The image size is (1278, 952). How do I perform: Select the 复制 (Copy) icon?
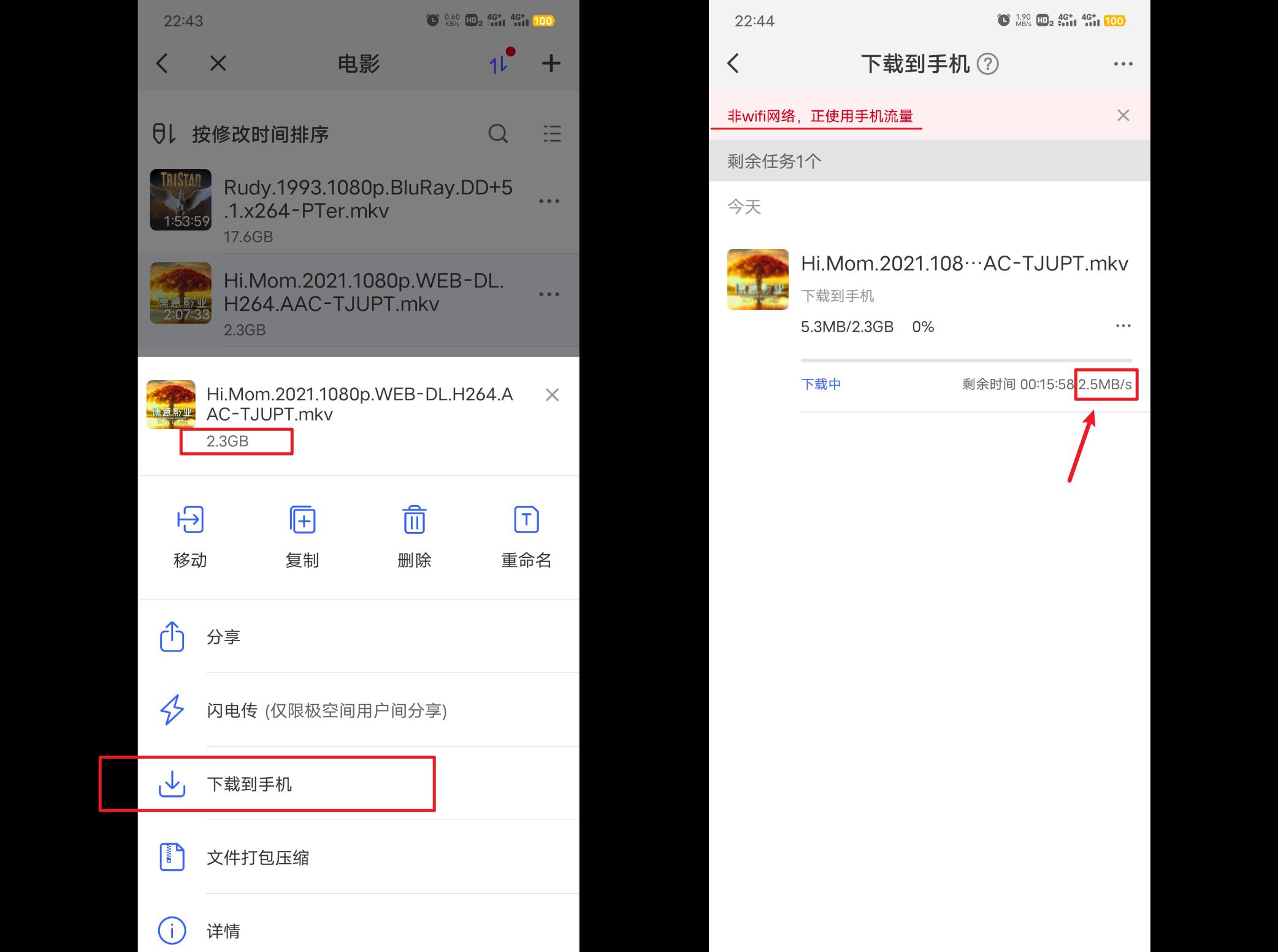(x=302, y=519)
